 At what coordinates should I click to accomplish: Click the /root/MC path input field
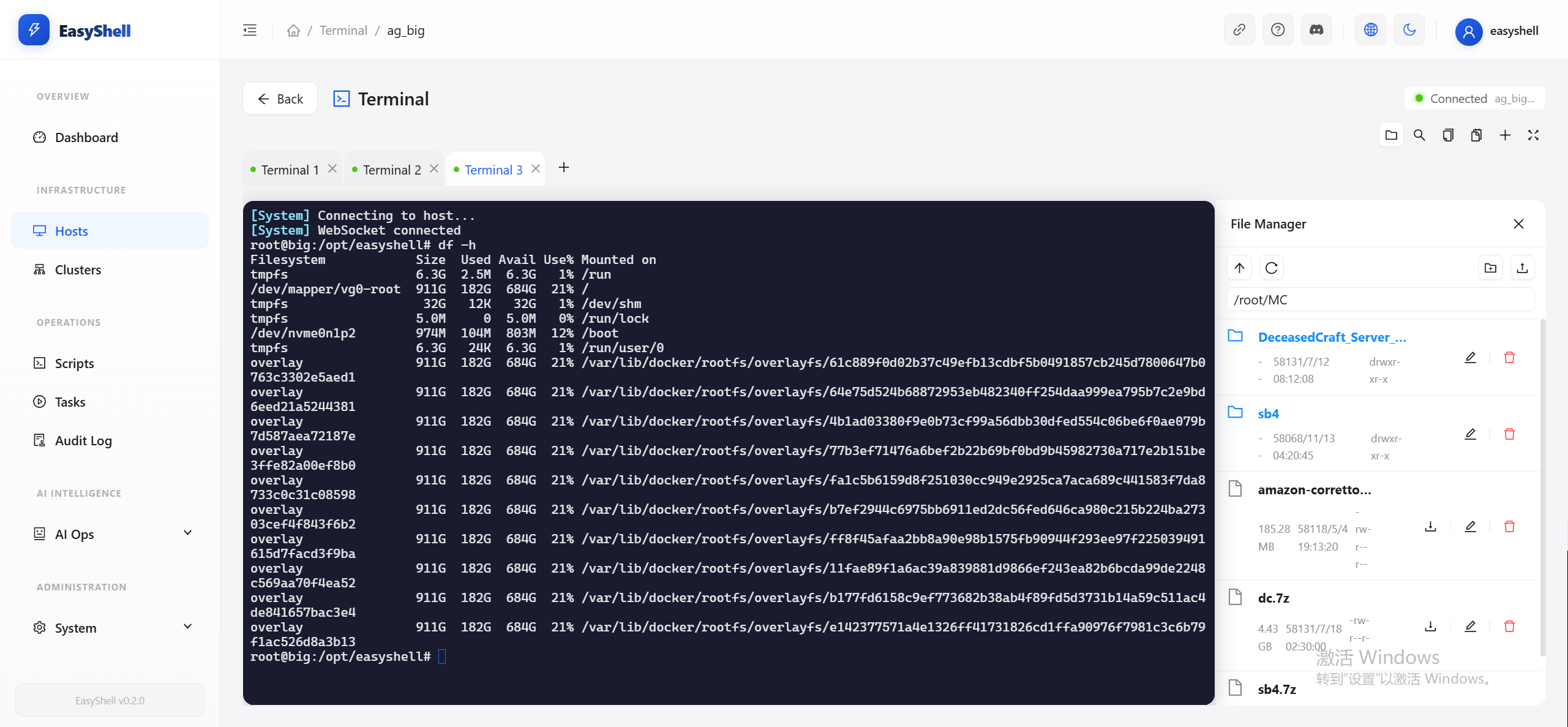(x=1381, y=299)
